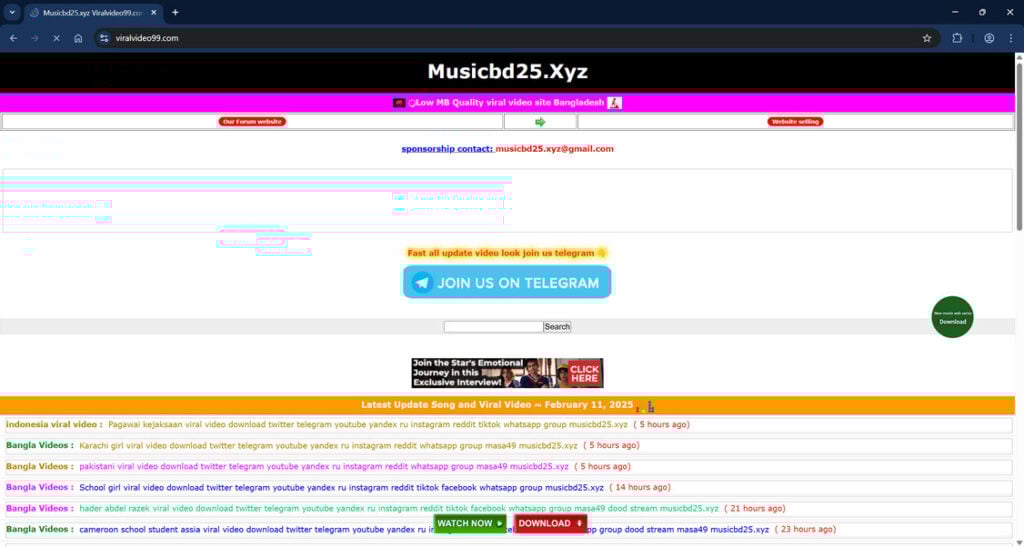Click the browser forward arrow

point(35,39)
